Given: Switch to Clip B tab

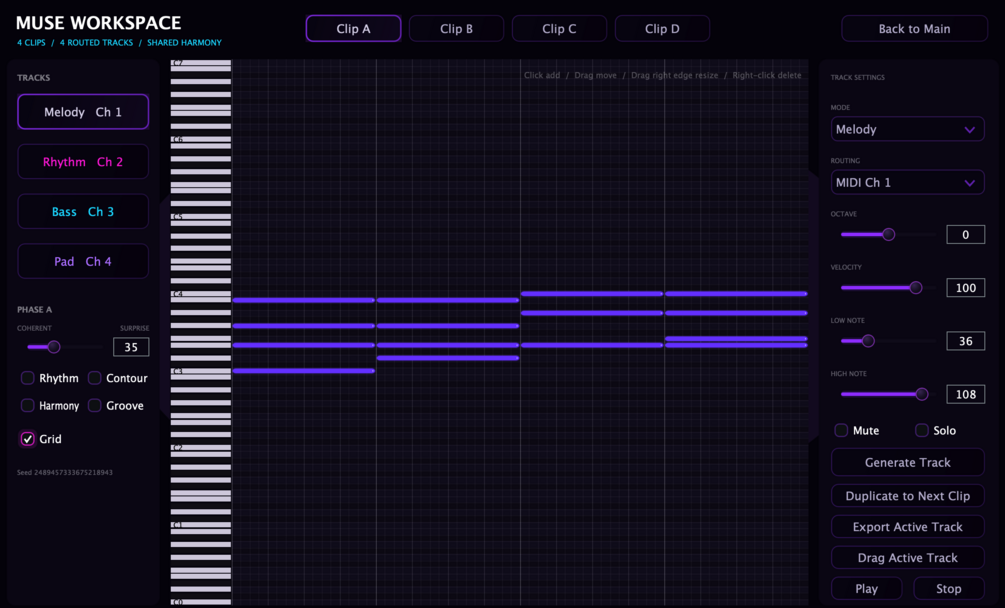Looking at the screenshot, I should coord(456,29).
